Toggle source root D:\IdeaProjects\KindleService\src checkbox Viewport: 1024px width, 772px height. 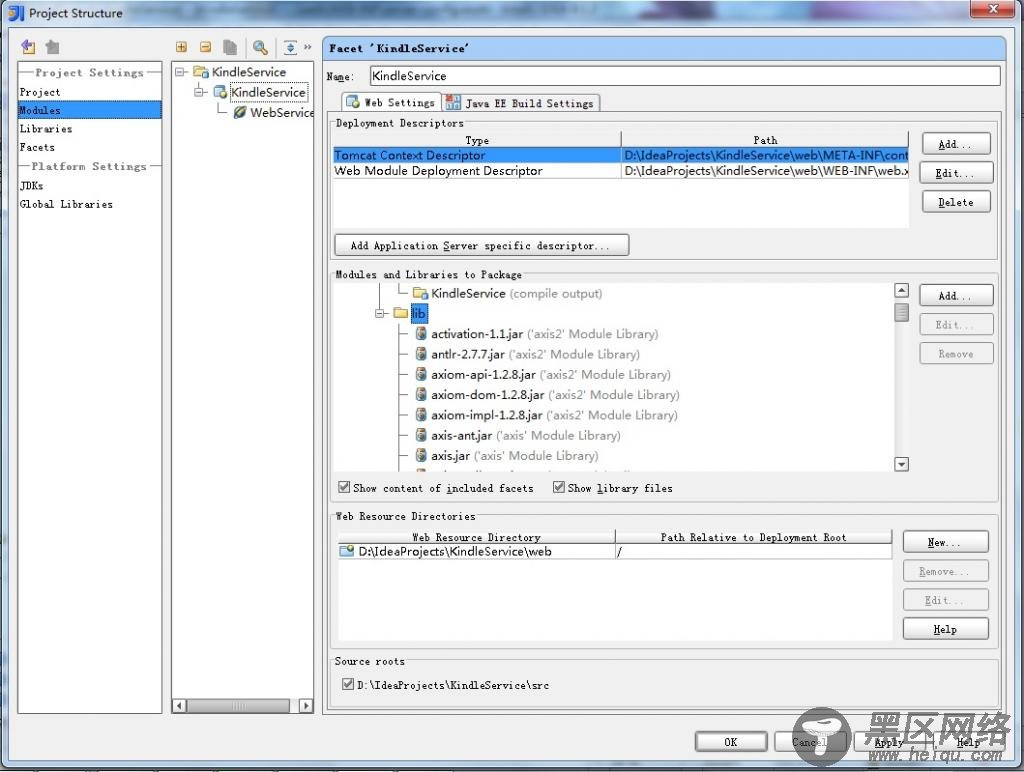348,684
